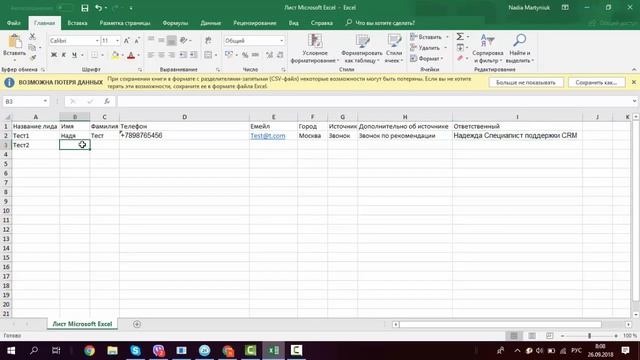Viewport: 640px width, 360px height.
Task: Click the Clear eraser icon
Action: (460, 58)
